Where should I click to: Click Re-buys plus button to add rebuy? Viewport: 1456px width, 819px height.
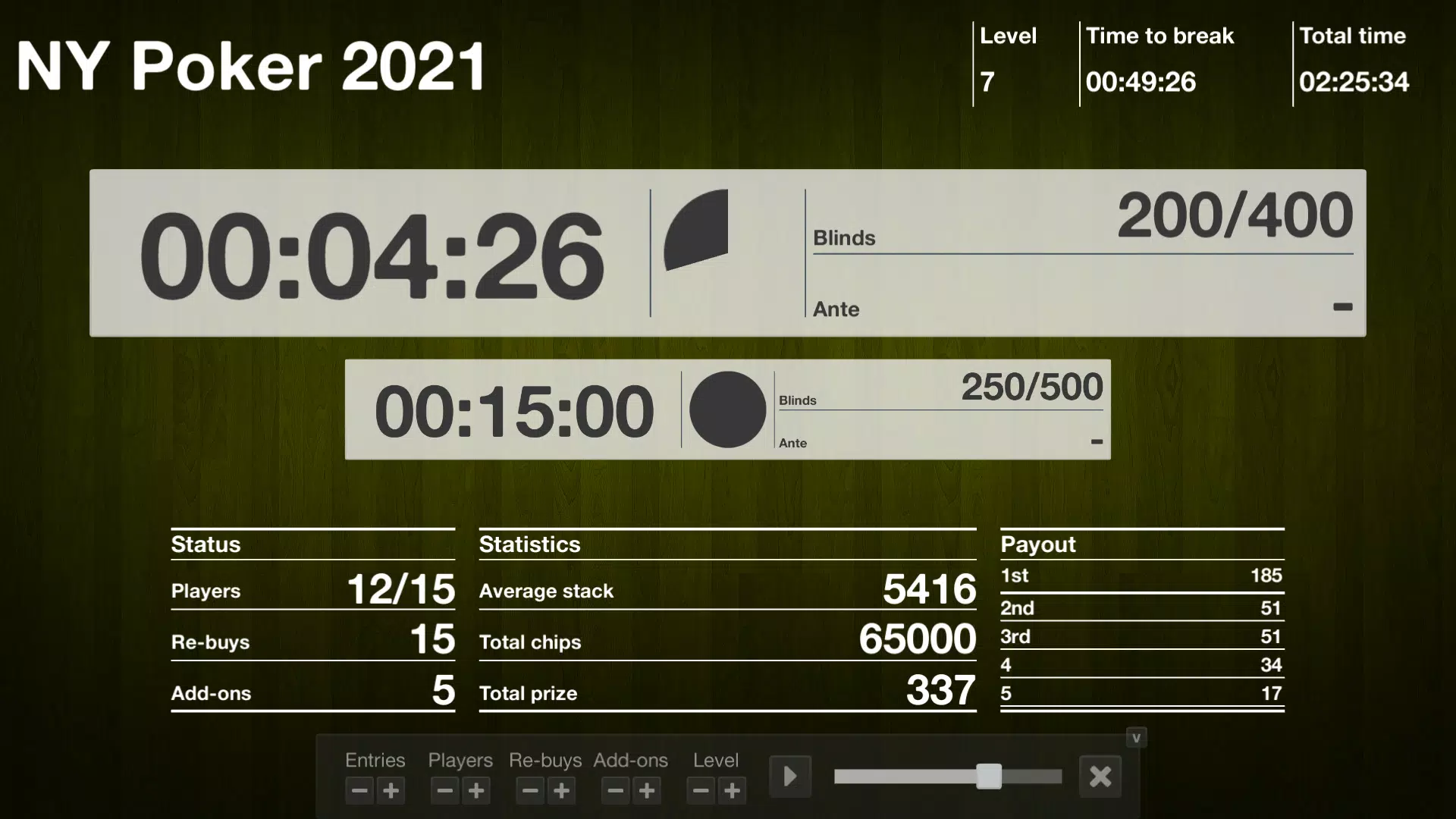click(562, 790)
